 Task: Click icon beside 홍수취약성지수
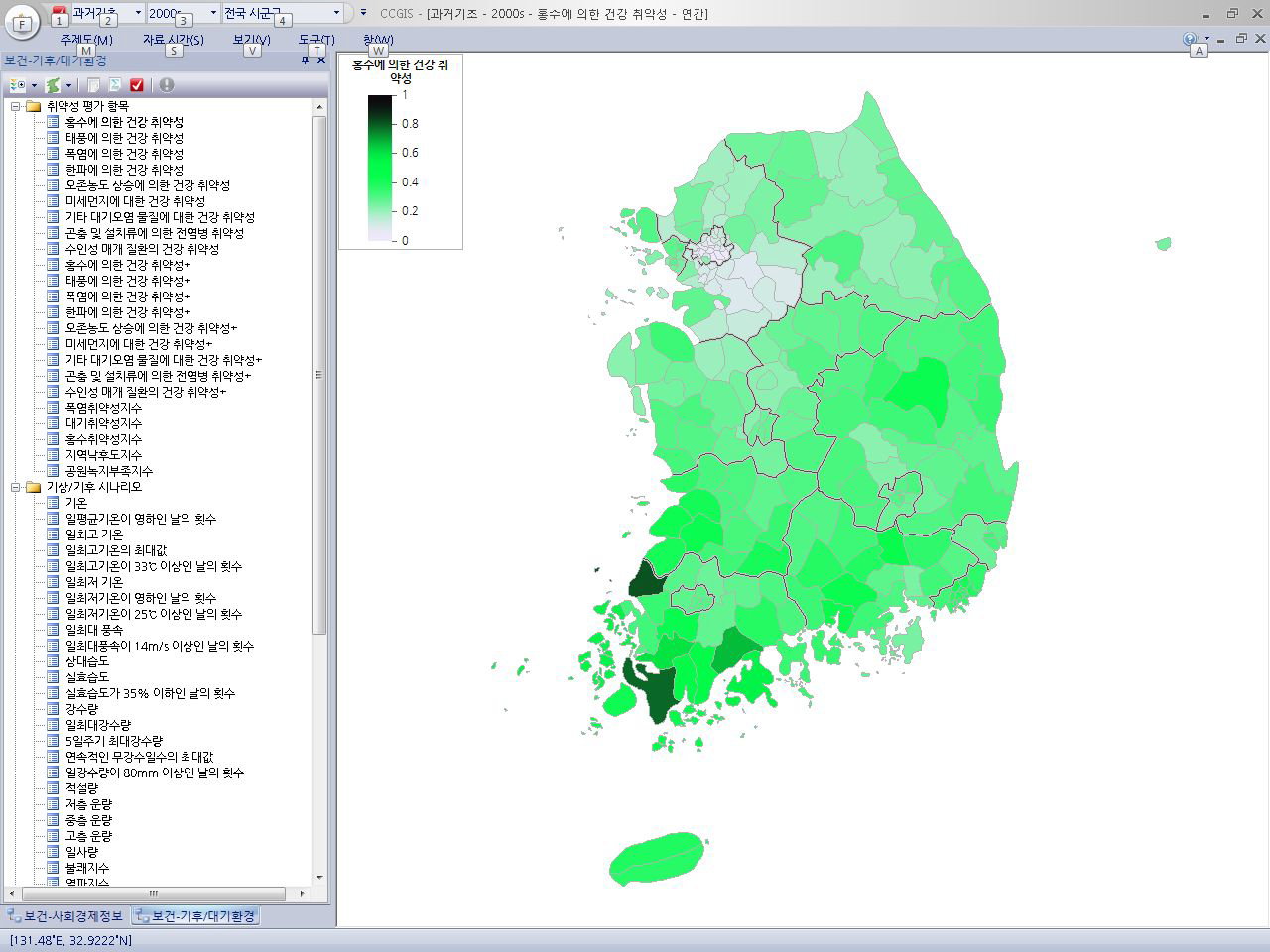(53, 439)
